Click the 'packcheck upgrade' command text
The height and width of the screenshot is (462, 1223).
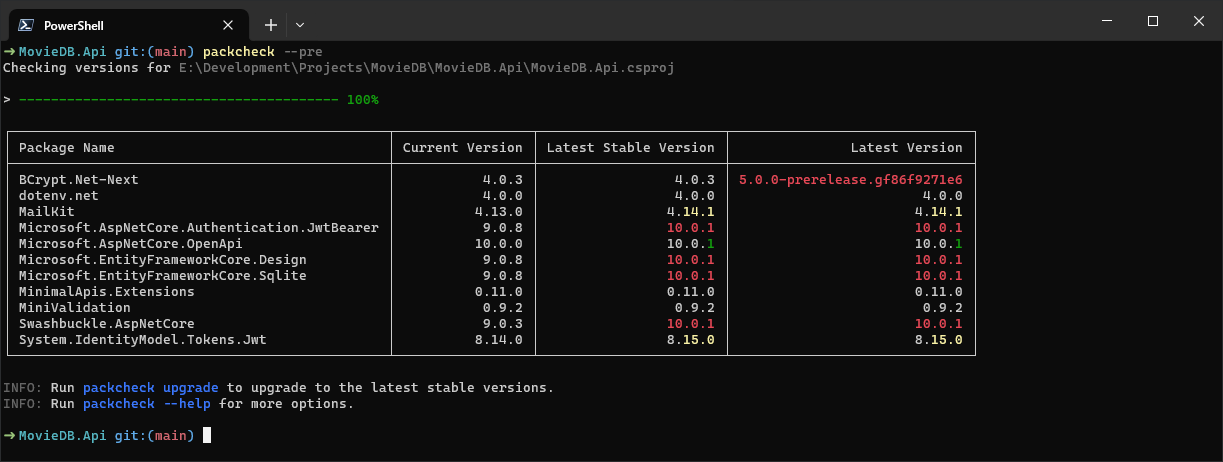(x=151, y=387)
